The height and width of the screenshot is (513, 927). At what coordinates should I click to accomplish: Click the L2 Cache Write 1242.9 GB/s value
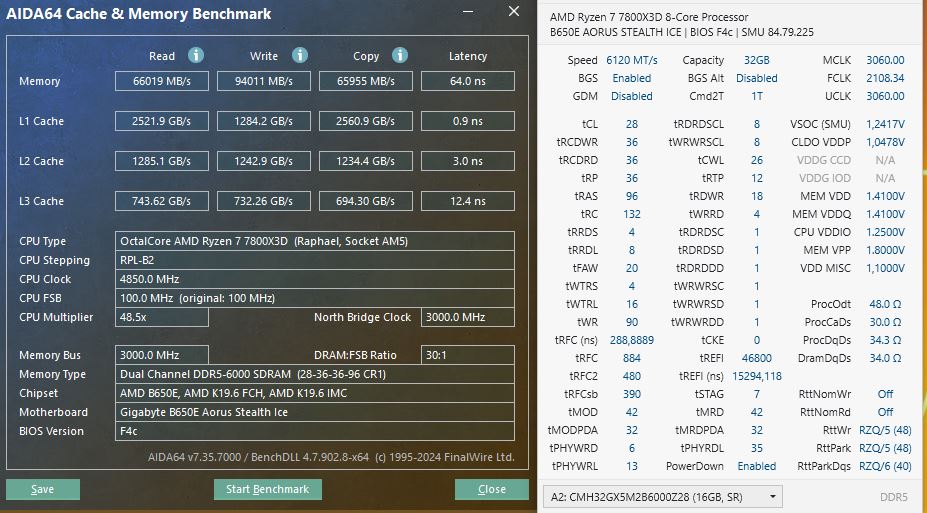tap(264, 161)
